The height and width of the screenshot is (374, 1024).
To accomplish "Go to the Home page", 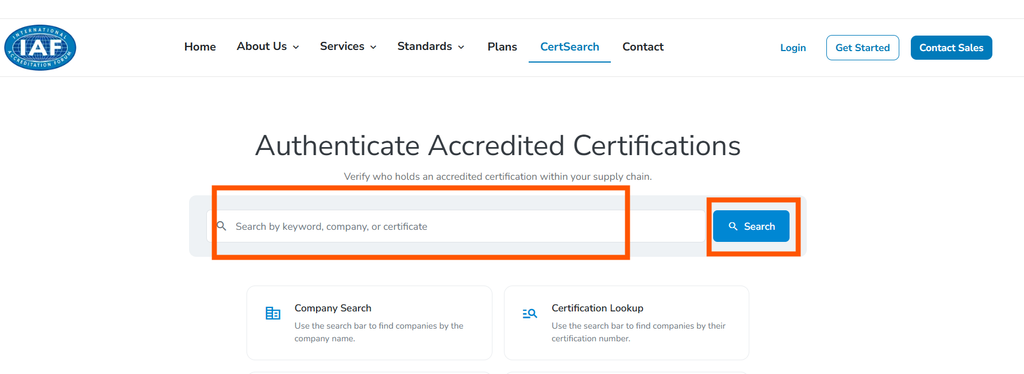I will tap(200, 47).
